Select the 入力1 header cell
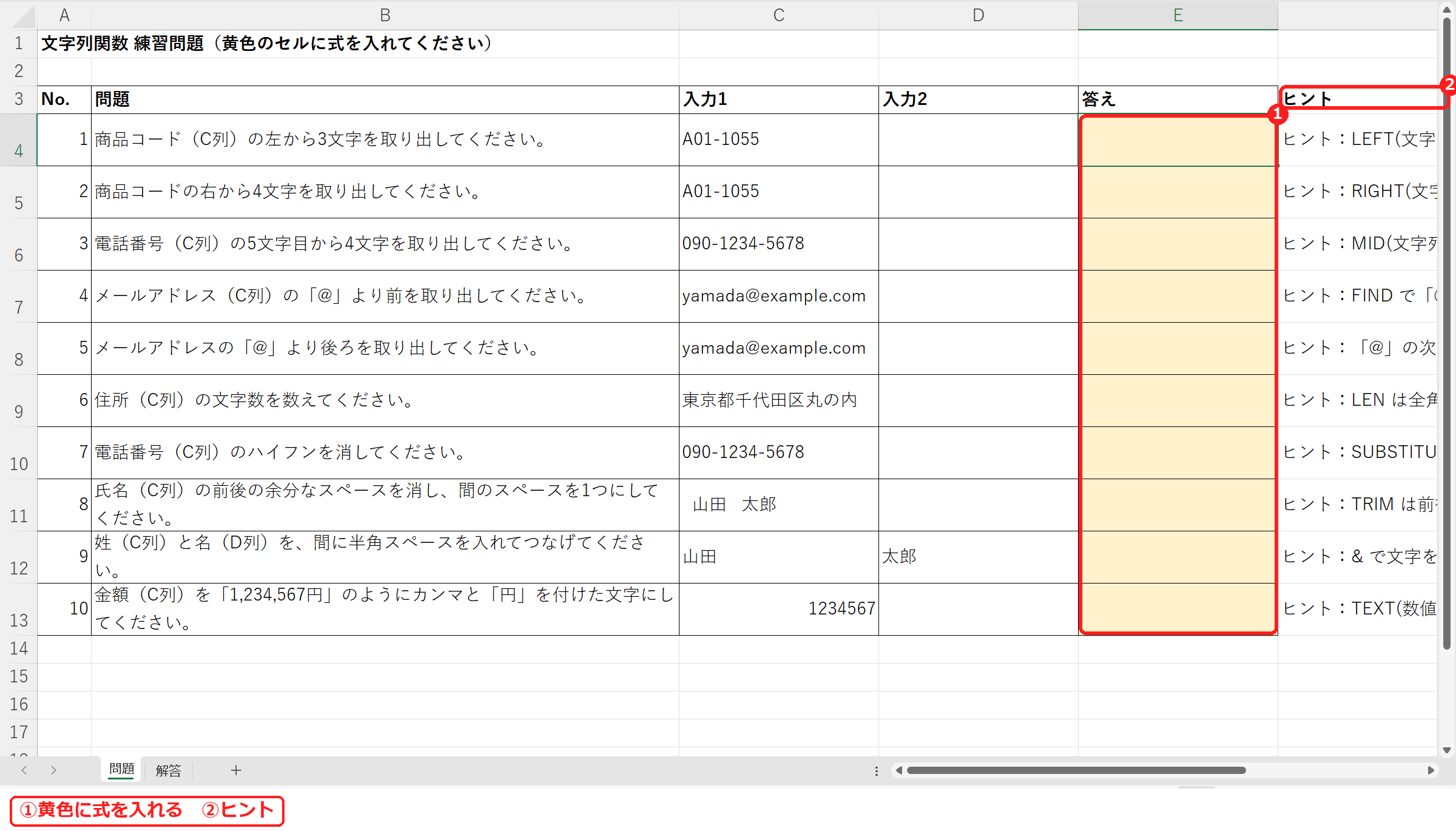This screenshot has height=831, width=1456. point(779,99)
